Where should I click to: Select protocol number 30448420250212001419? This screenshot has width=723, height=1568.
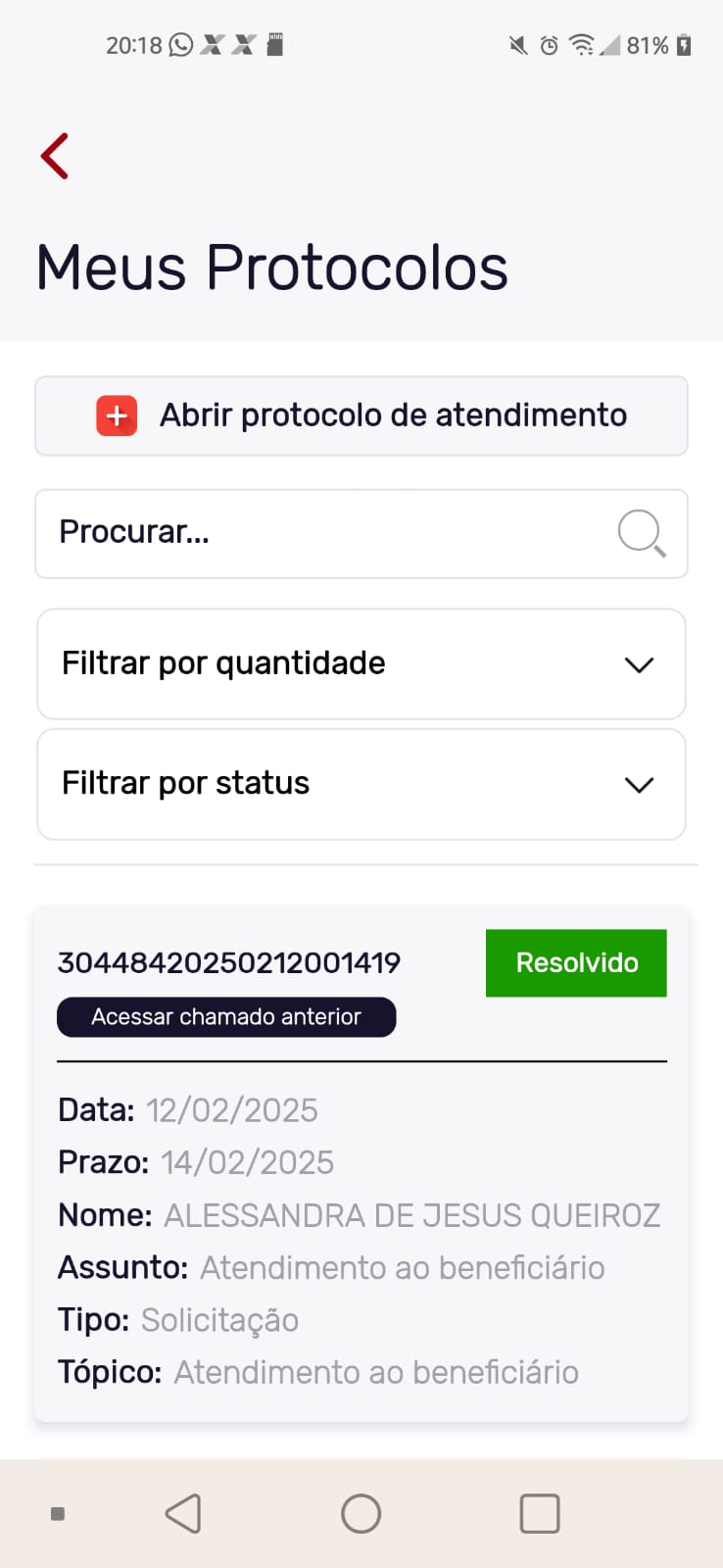(x=229, y=963)
